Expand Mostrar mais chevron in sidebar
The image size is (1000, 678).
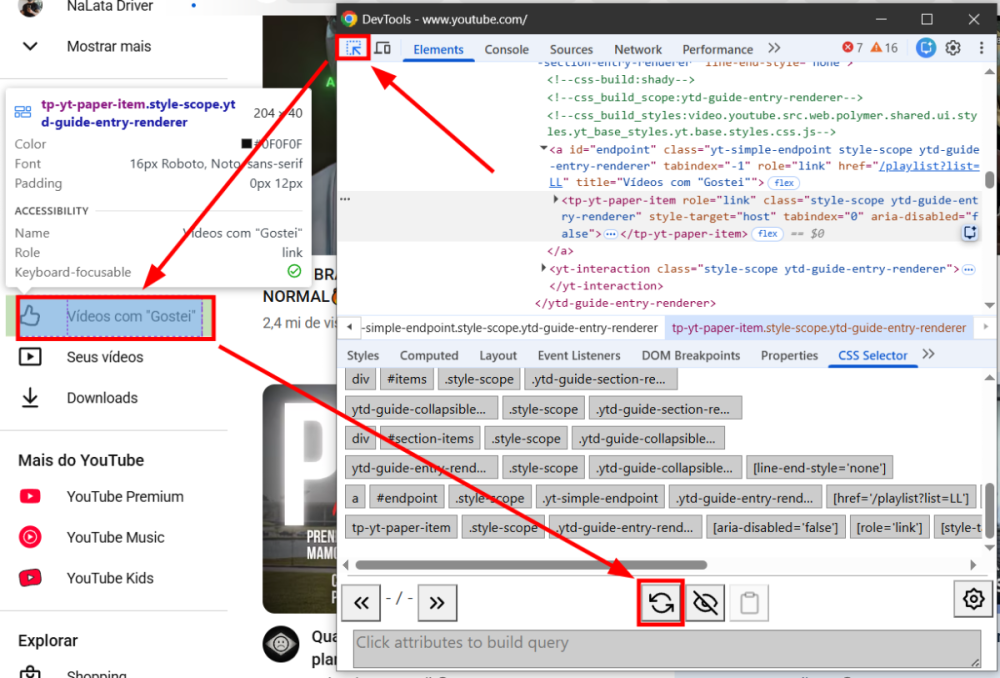click(30, 47)
